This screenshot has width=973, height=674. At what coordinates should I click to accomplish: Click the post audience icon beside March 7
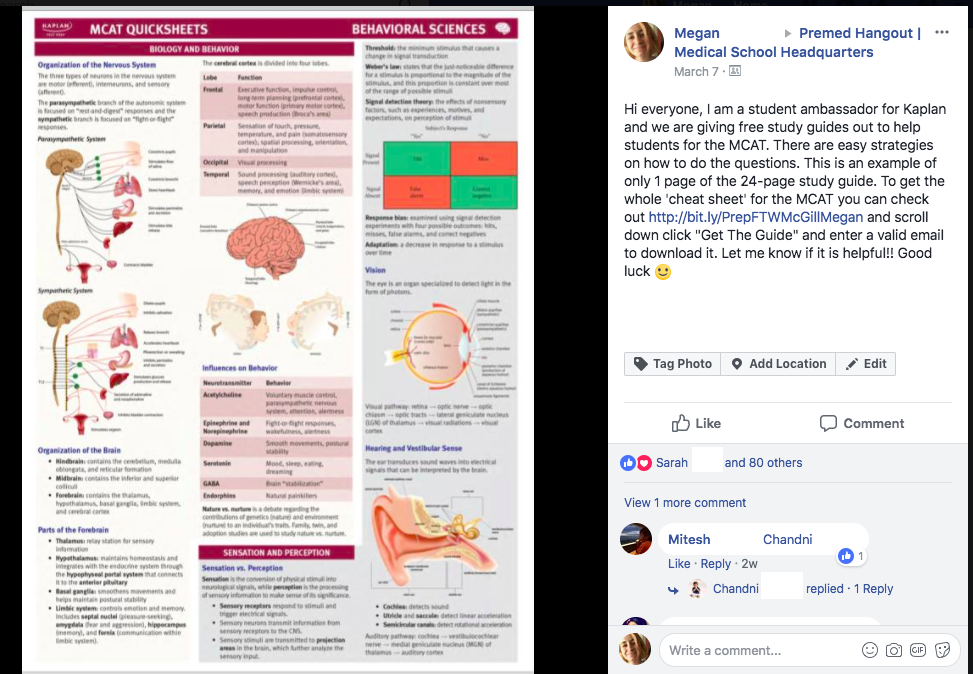tap(735, 71)
